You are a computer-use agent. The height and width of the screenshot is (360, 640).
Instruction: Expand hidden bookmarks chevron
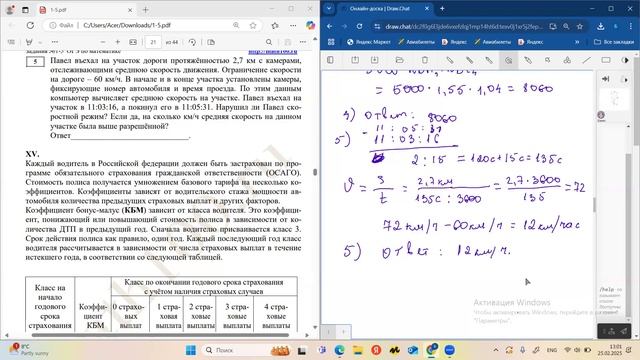pyautogui.click(x=577, y=42)
